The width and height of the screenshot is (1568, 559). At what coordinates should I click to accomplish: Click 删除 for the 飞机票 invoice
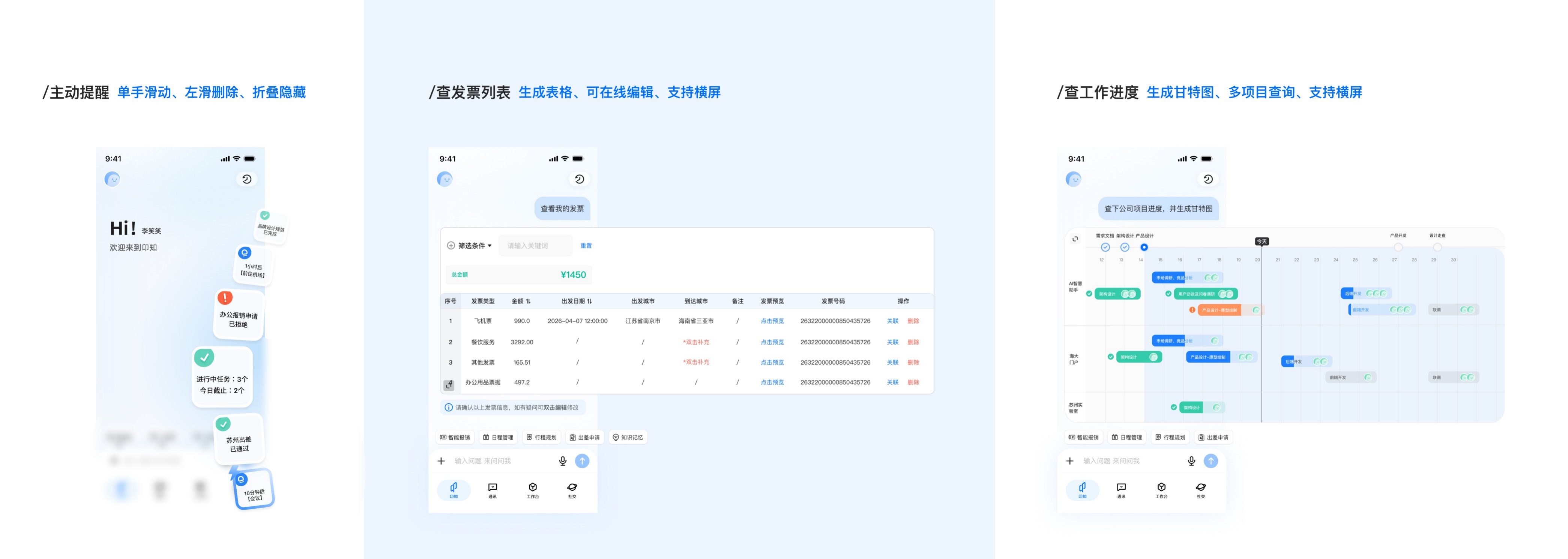[x=913, y=321]
